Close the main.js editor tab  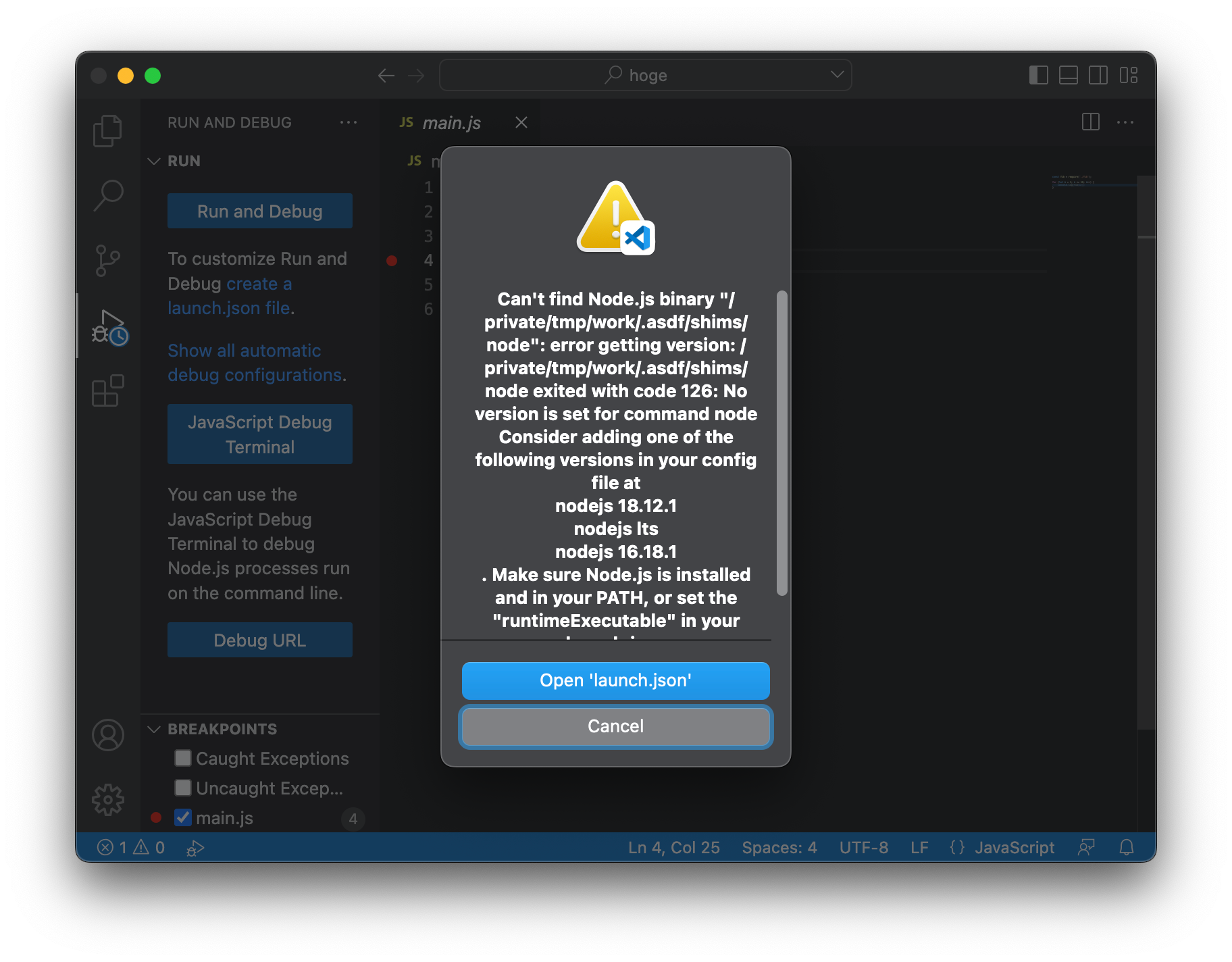pyautogui.click(x=521, y=122)
